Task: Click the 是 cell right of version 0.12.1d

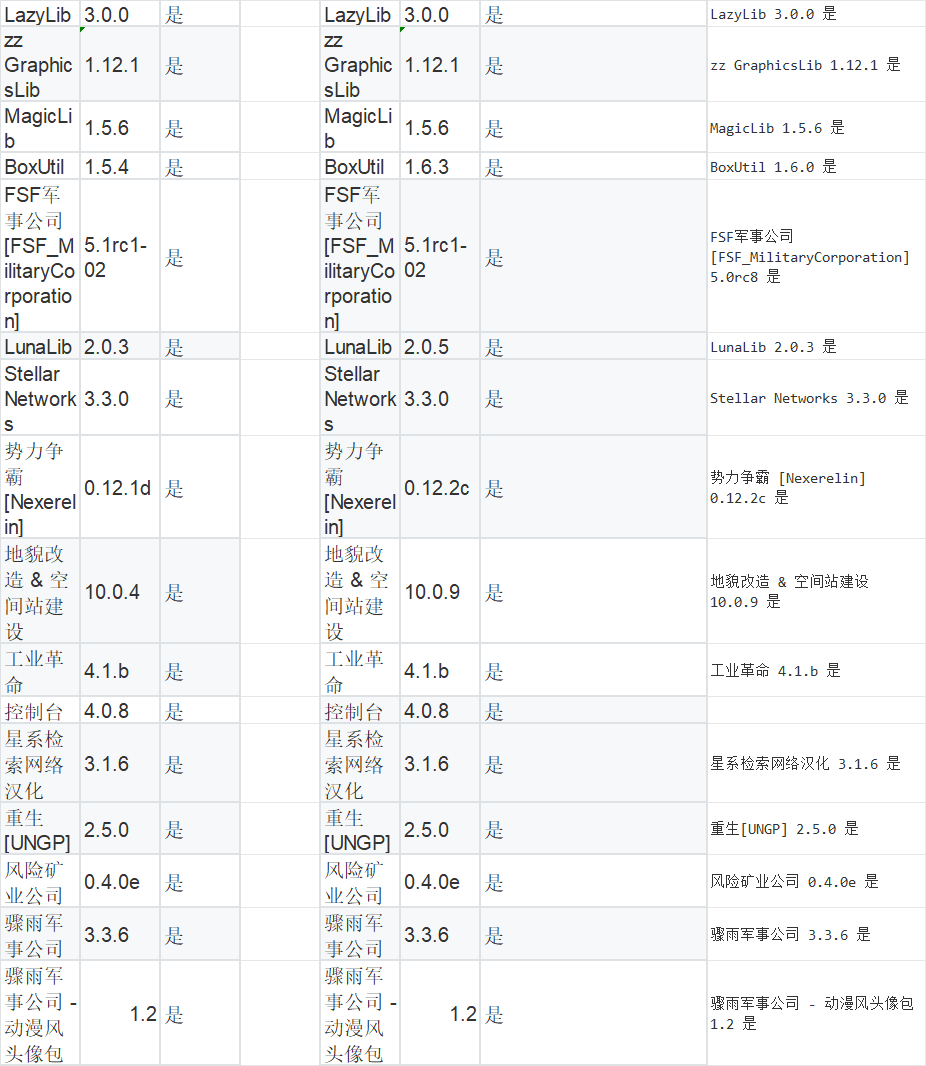Action: pyautogui.click(x=200, y=487)
